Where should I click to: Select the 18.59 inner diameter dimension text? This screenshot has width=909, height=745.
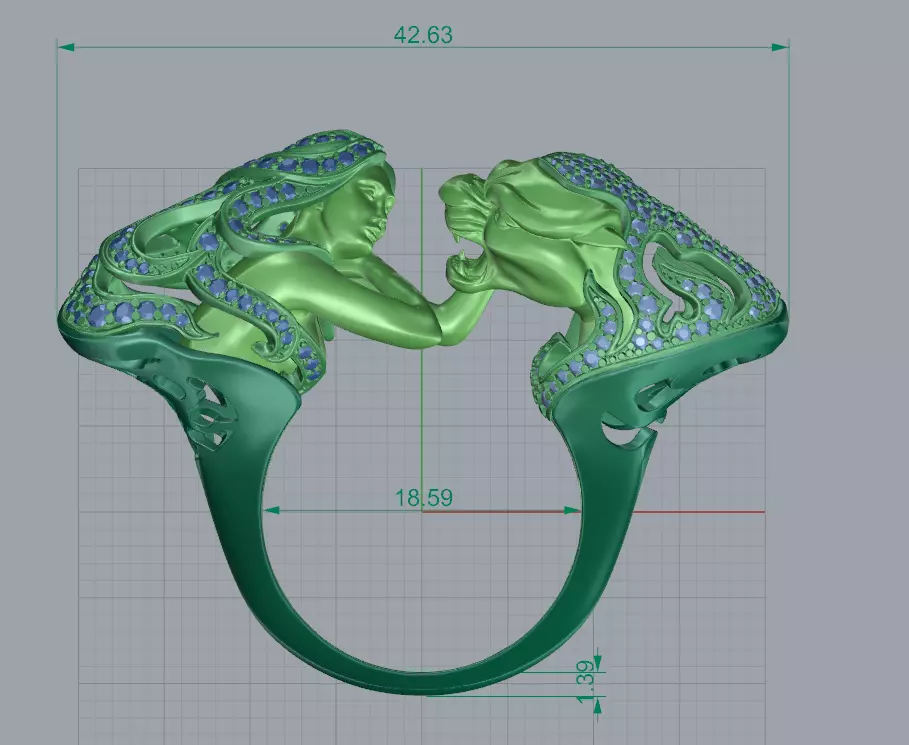[x=424, y=498]
